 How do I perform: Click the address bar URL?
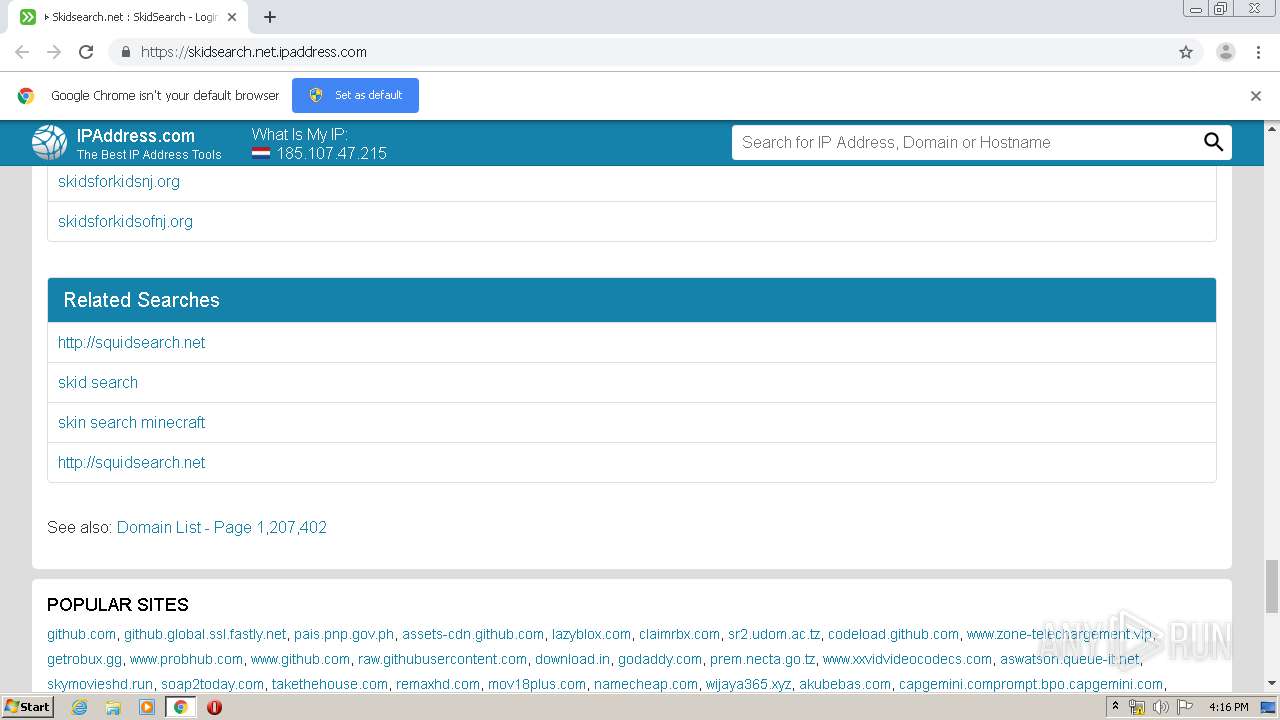point(254,52)
